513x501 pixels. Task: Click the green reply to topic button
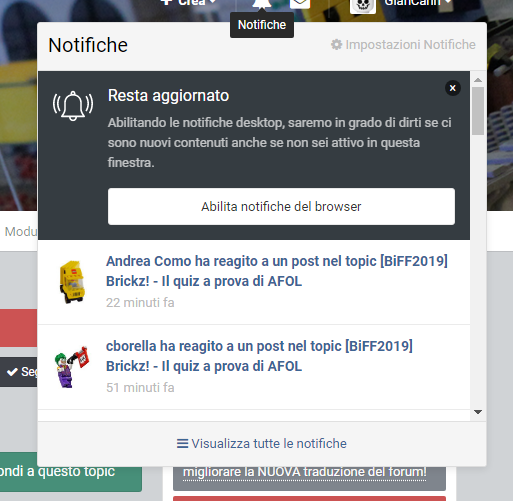(71, 472)
